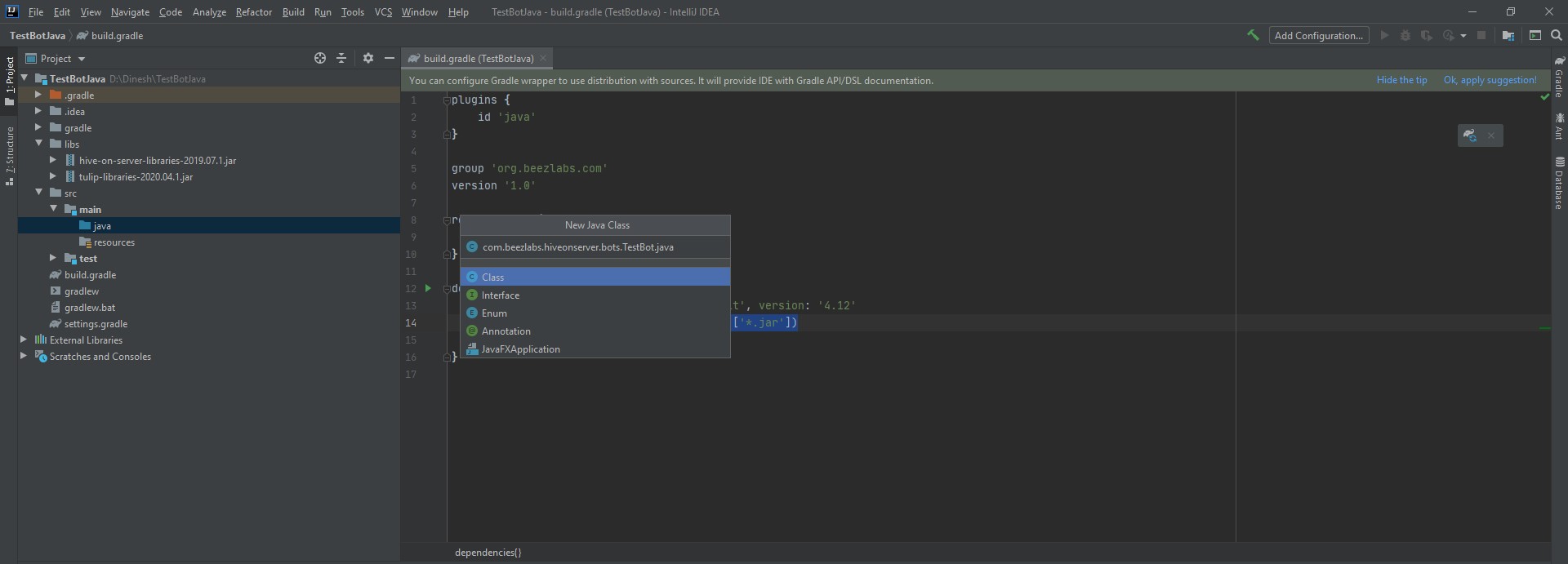Click the class name input field
The height and width of the screenshot is (564, 1568).
(595, 246)
